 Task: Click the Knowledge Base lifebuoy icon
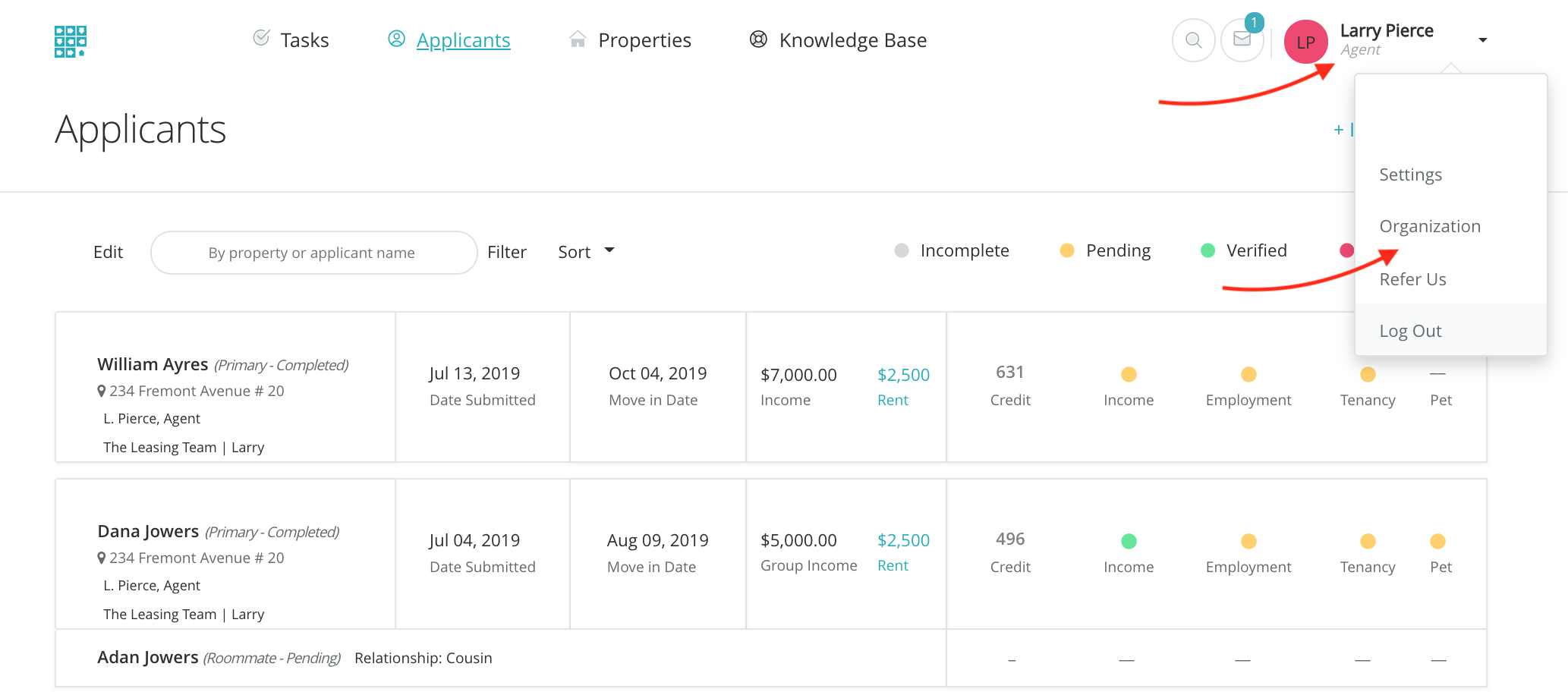point(757,39)
